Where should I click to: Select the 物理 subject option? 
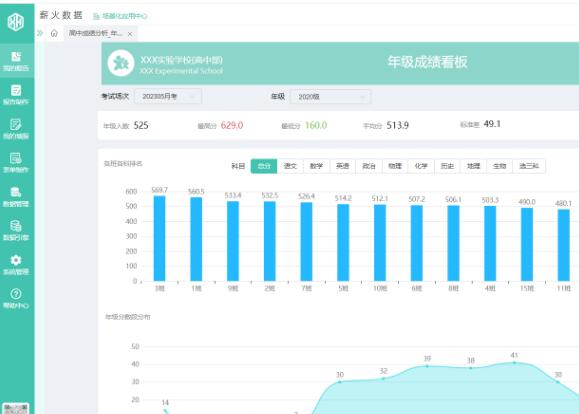395,166
